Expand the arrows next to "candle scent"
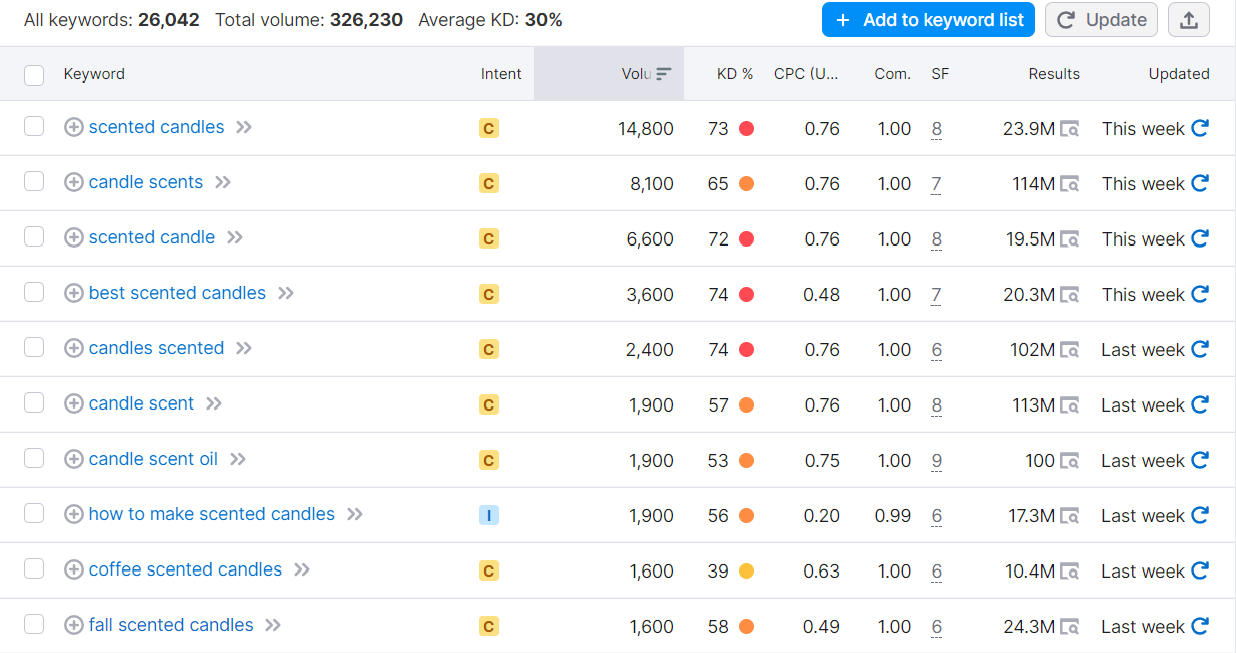Image resolution: width=1236 pixels, height=653 pixels. [213, 404]
